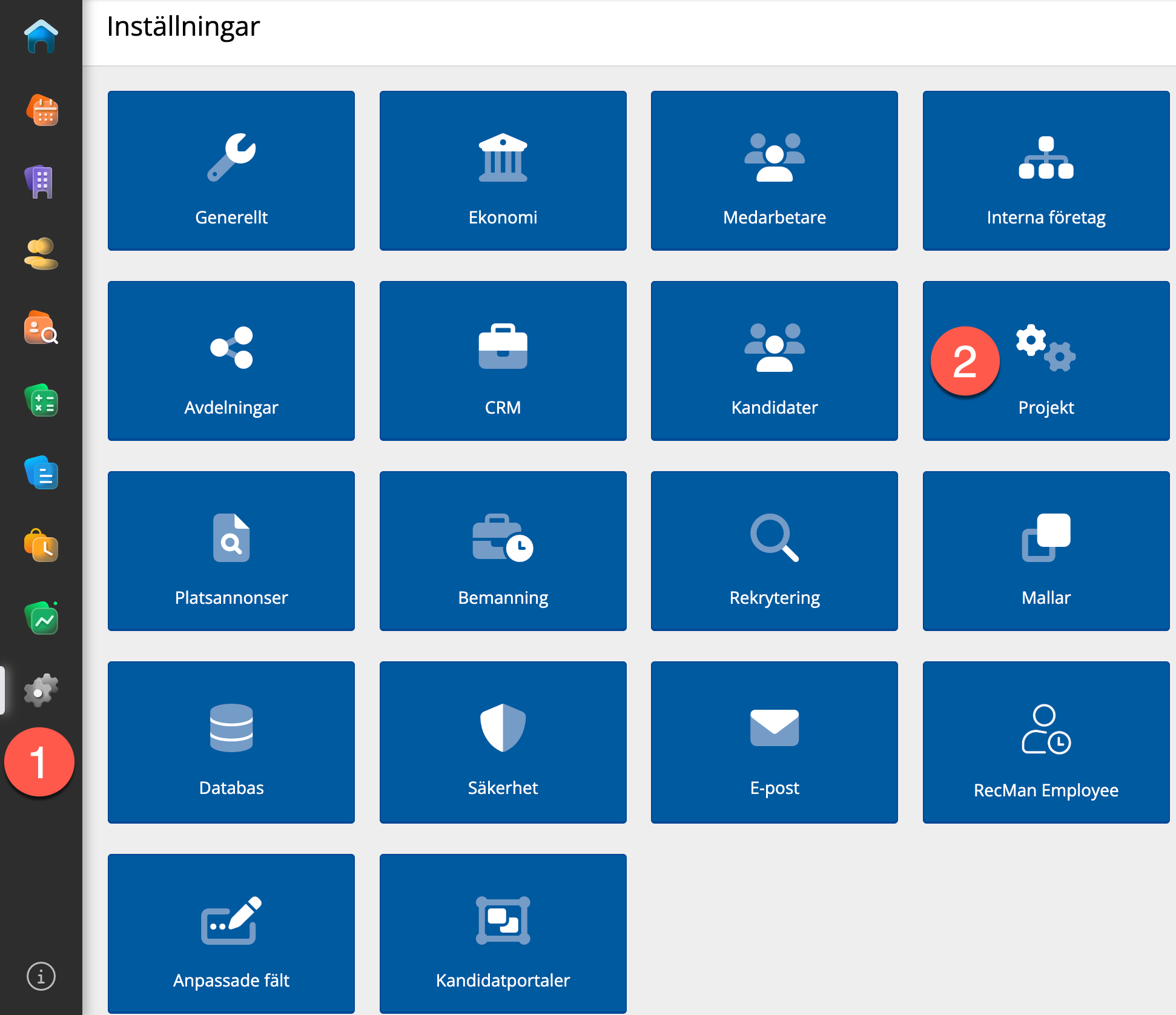Open the candidate search sidebar icon
This screenshot has width=1176, height=1015.
pyautogui.click(x=41, y=328)
